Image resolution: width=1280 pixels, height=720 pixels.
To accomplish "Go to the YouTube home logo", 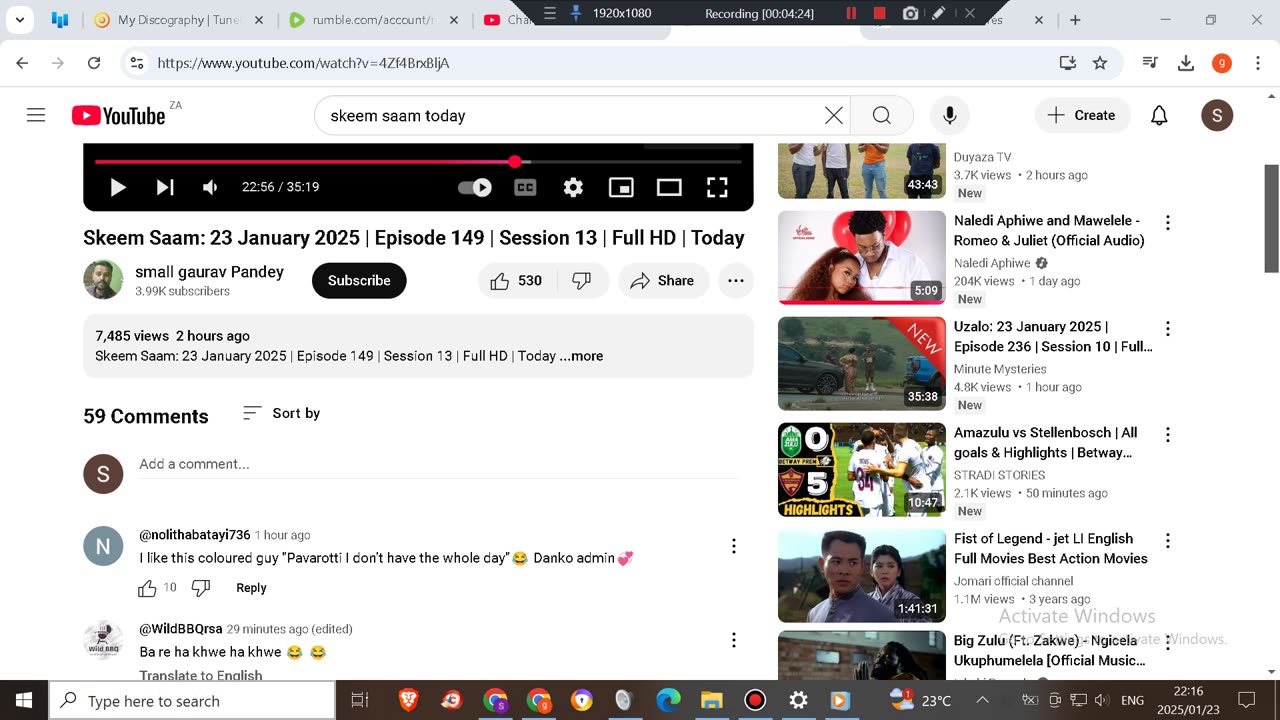I will (x=119, y=116).
